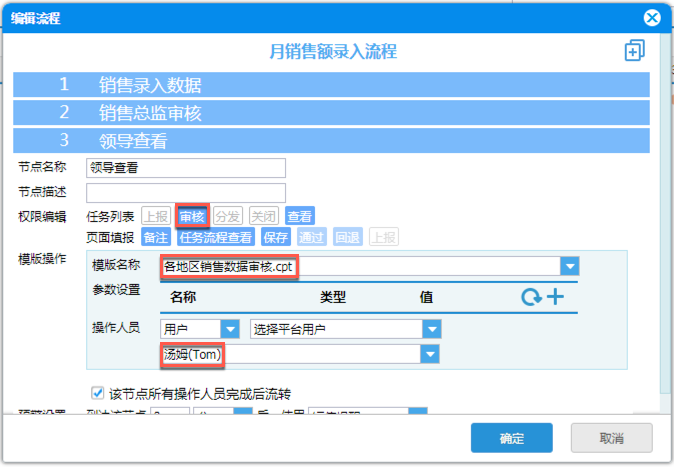Click the 确定 button
The width and height of the screenshot is (674, 467).
coord(512,438)
